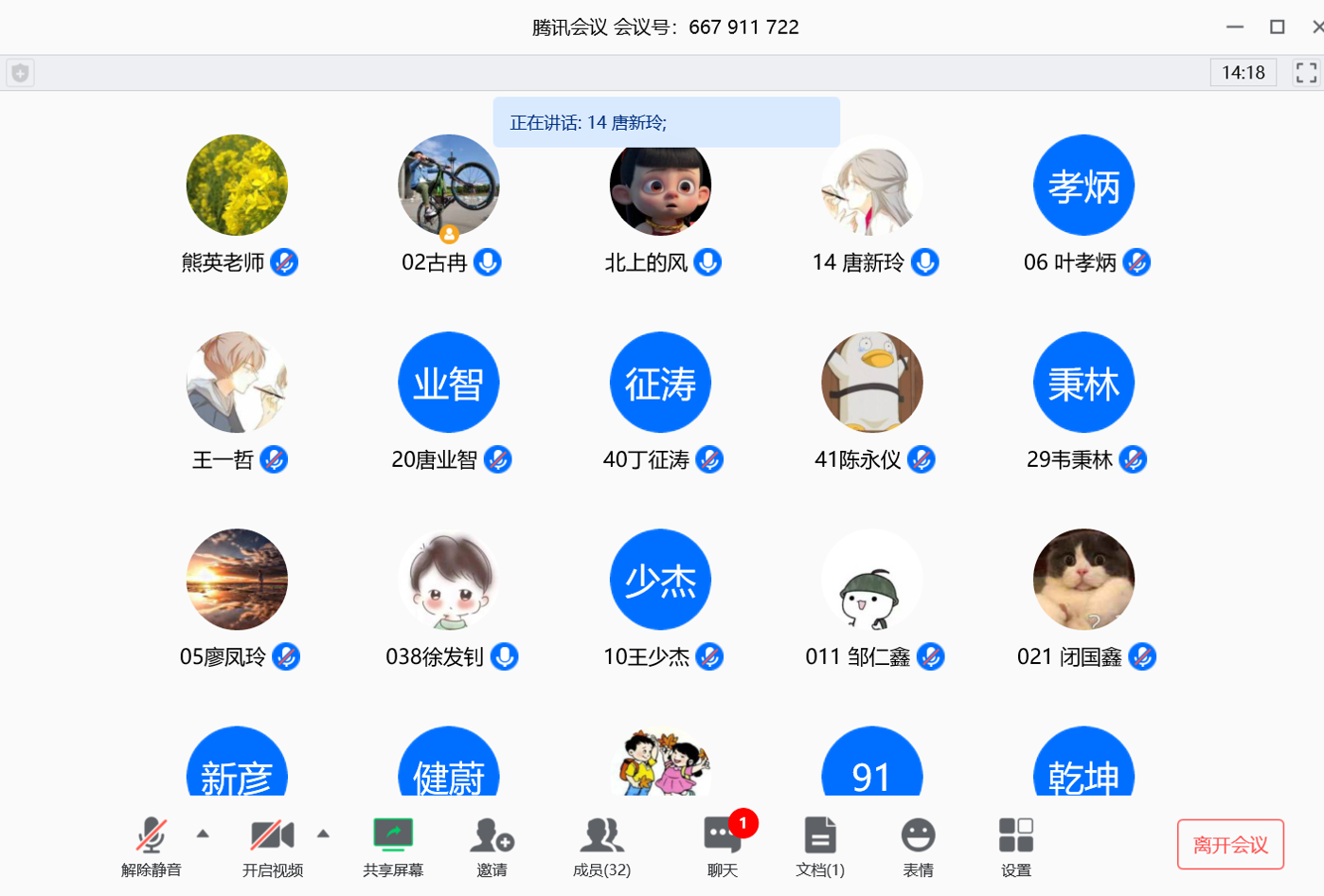The width and height of the screenshot is (1324, 896).
Task: Expand video options arrow beside camera
Action: click(323, 834)
